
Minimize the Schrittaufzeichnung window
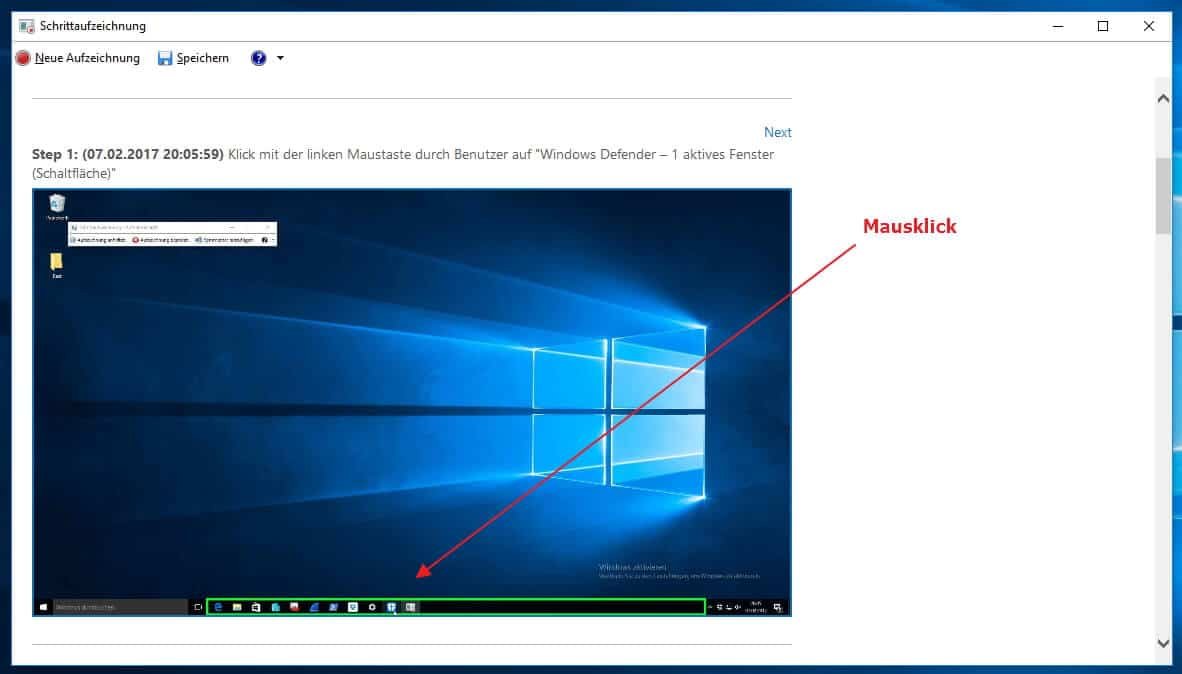tap(1057, 26)
